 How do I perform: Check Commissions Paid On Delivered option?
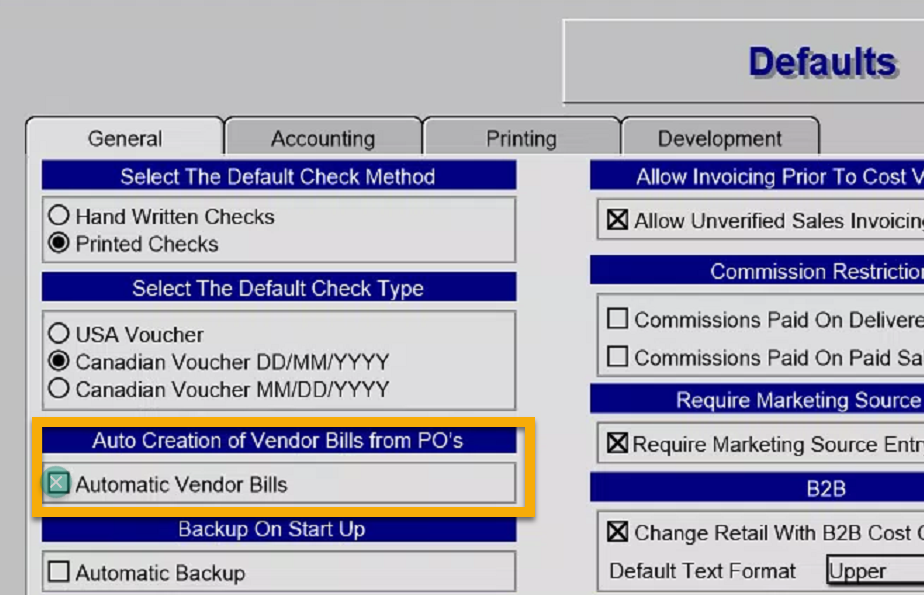tap(617, 319)
